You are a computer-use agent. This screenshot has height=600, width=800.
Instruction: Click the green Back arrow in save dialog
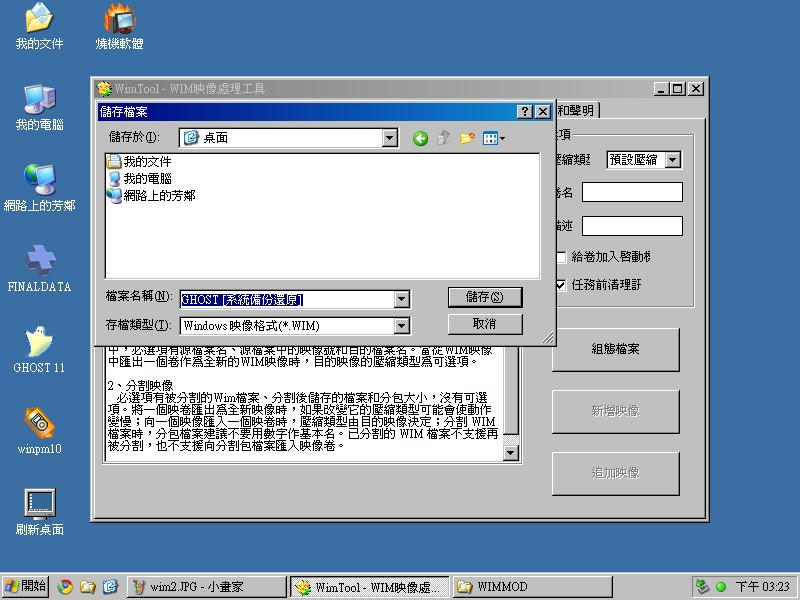click(420, 138)
